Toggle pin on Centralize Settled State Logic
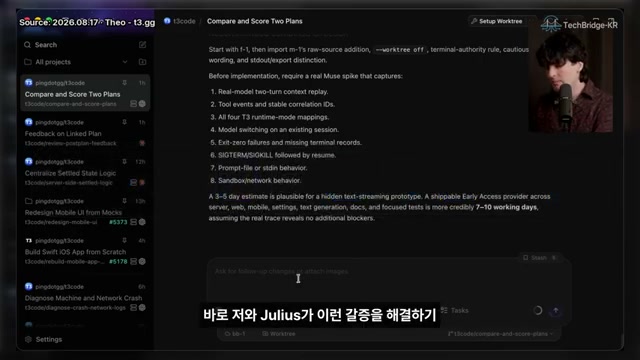Image resolution: width=640 pixels, height=360 pixels. pos(124,162)
